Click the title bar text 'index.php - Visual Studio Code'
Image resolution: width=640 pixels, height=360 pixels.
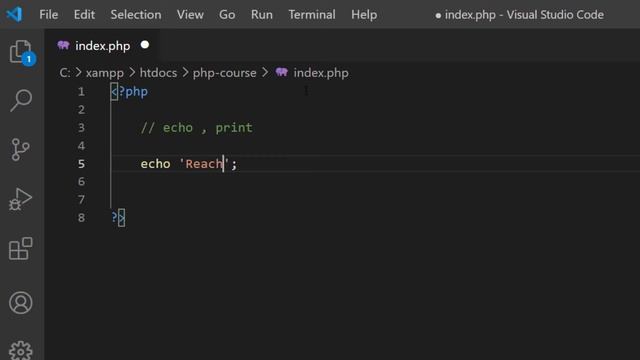point(524,15)
